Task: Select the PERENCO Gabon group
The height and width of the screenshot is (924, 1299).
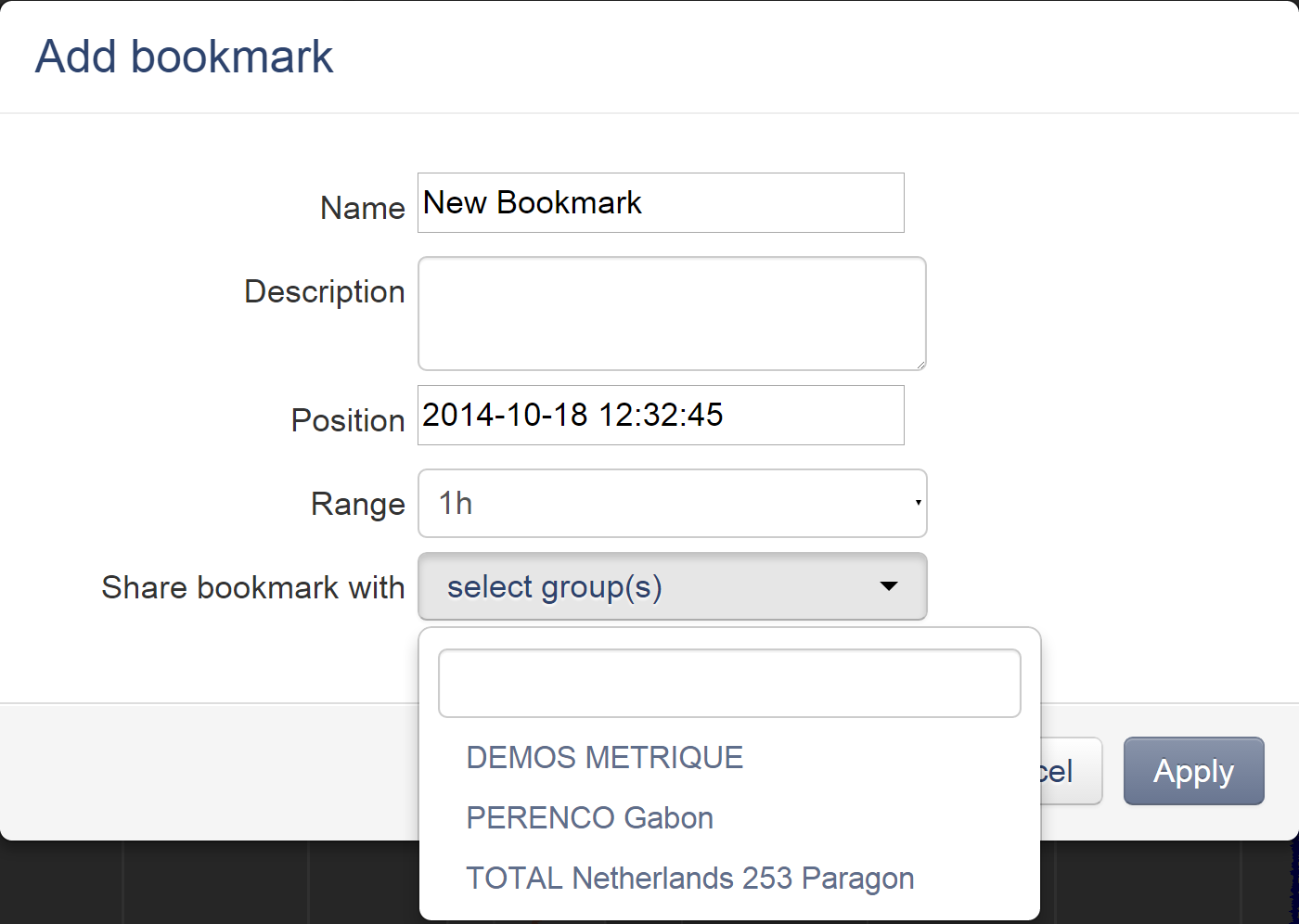Action: 589,817
